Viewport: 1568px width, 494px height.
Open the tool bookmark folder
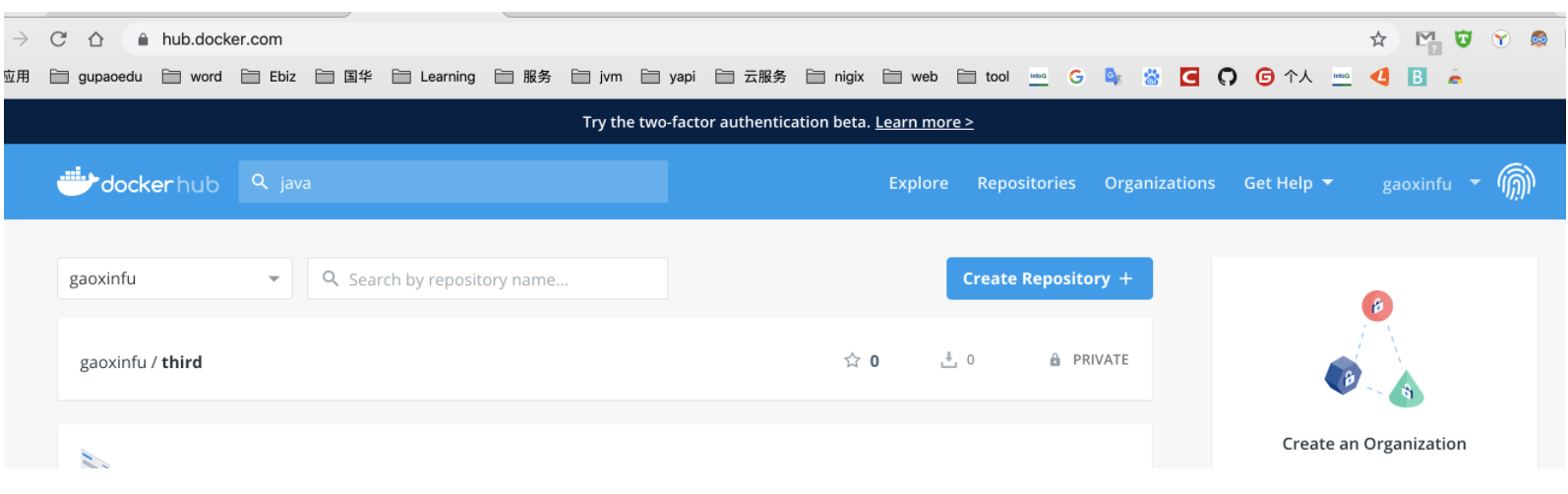click(984, 77)
